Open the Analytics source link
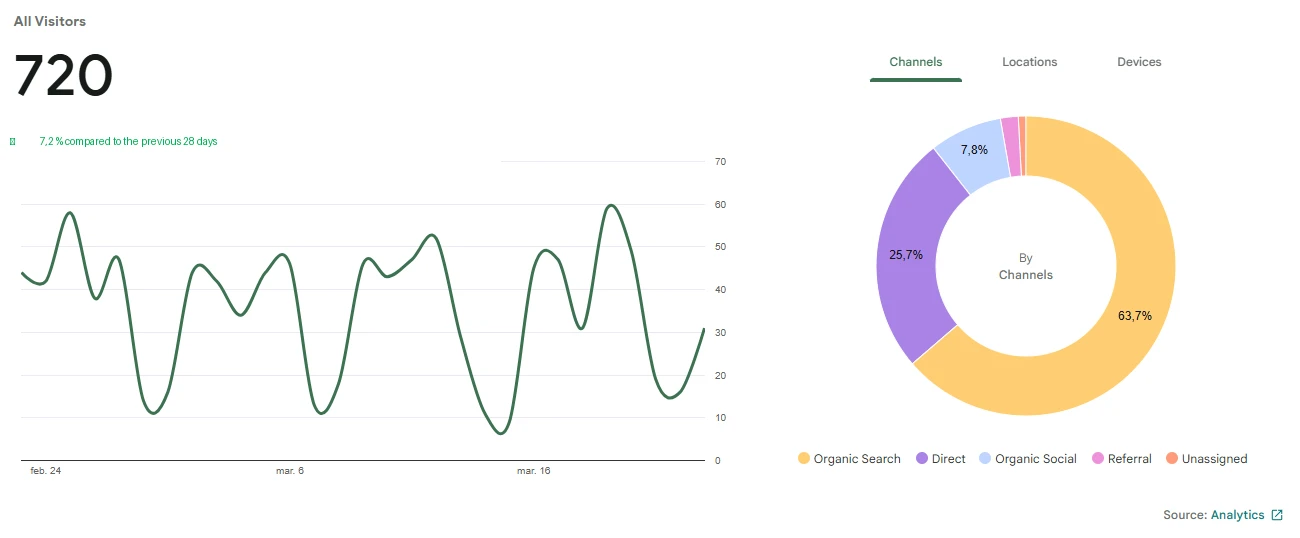1300x538 pixels. point(1237,515)
